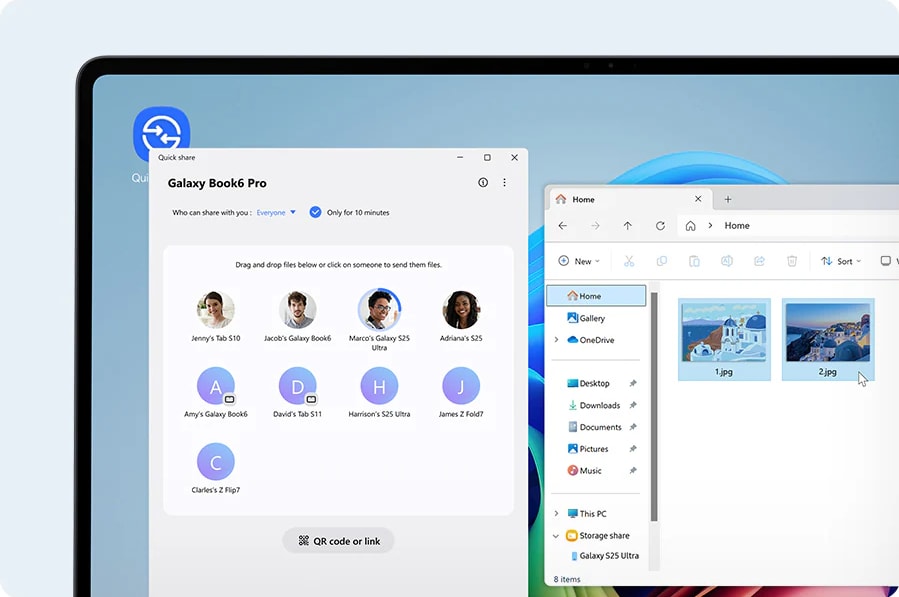Viewport: 899px width, 597px height.
Task: Send to Amy's Galaxy Book6
Action: 216,392
